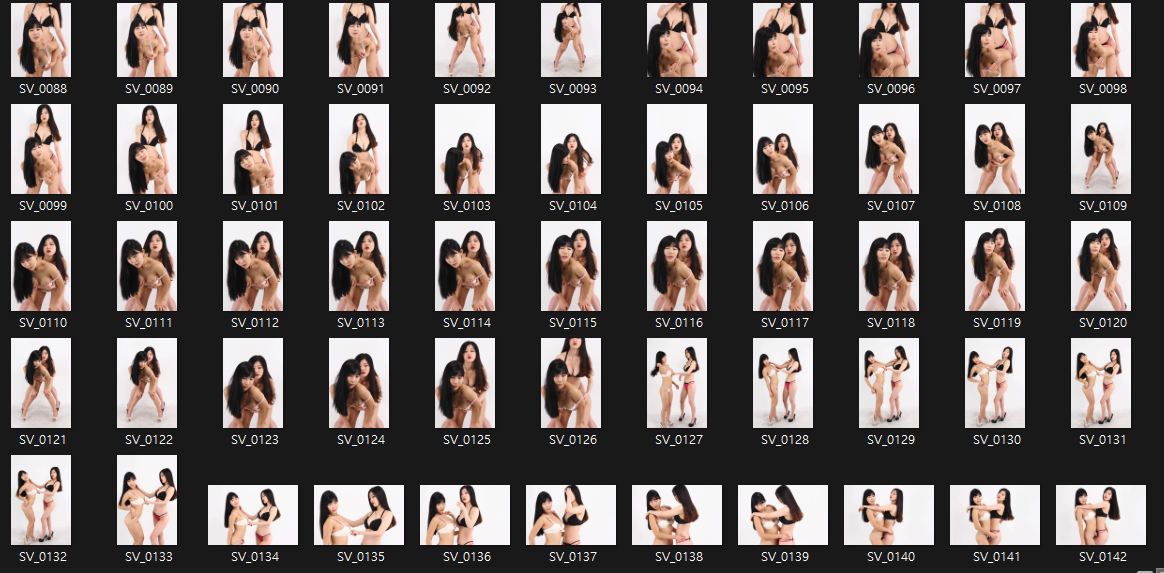Click the SV_0098 image thumbnail

1101,40
